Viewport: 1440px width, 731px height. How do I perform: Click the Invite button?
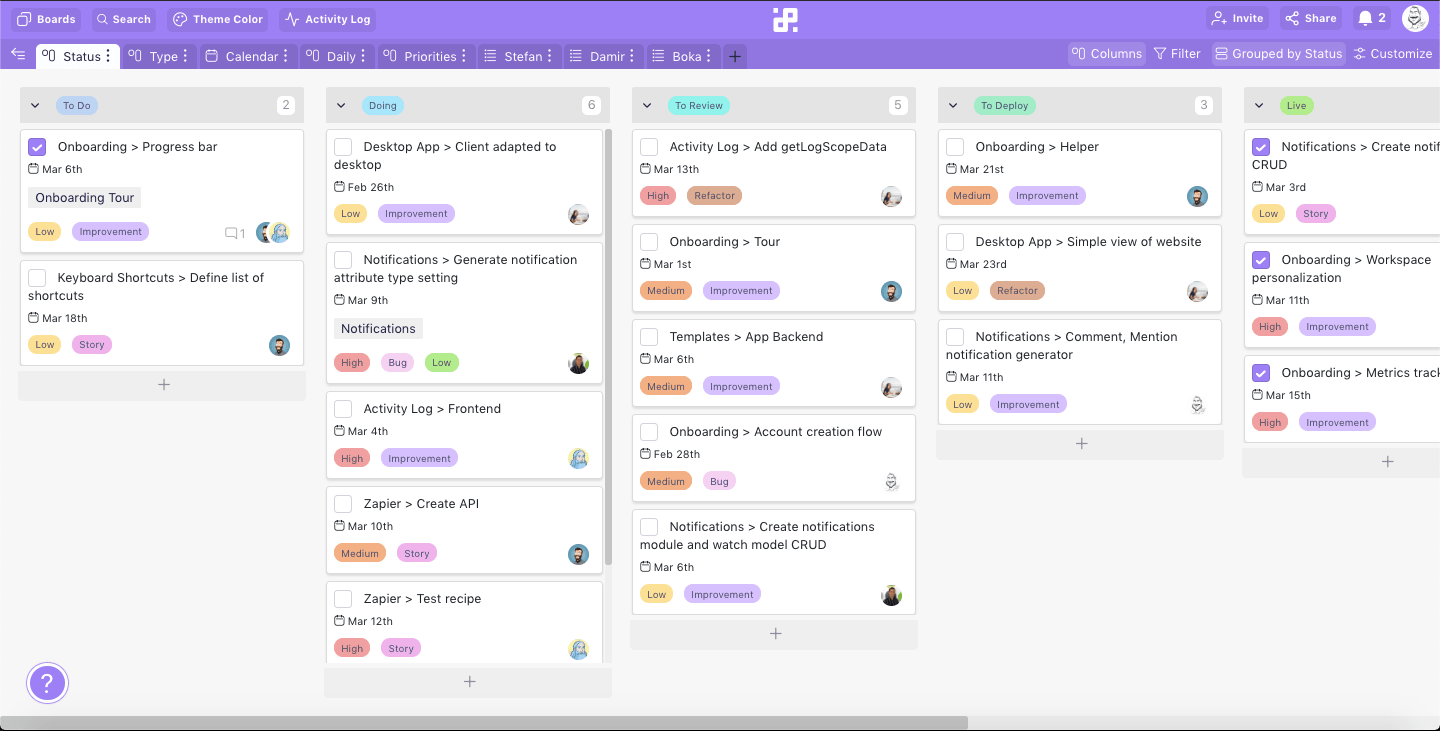[x=1237, y=18]
